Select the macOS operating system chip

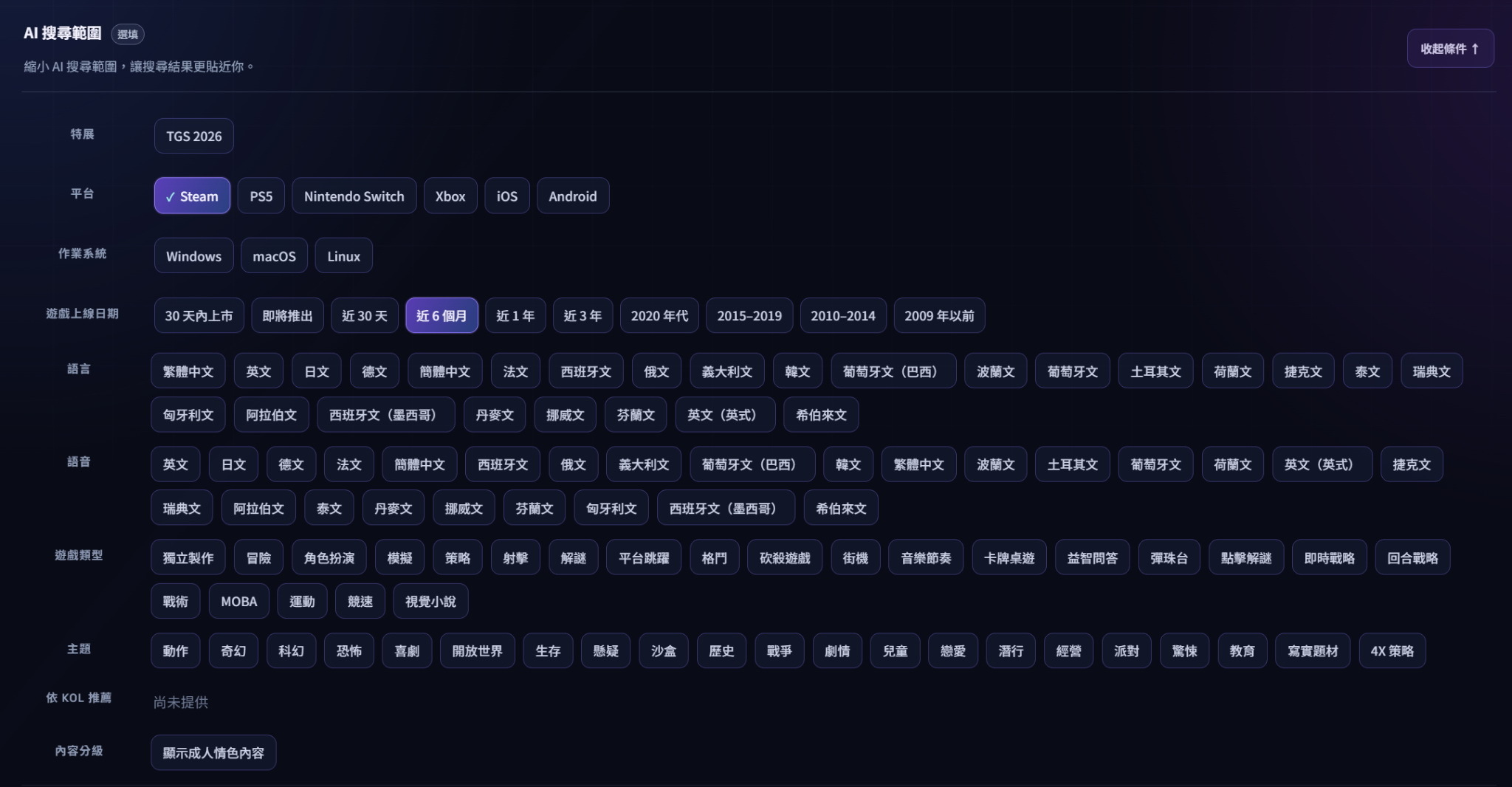274,255
